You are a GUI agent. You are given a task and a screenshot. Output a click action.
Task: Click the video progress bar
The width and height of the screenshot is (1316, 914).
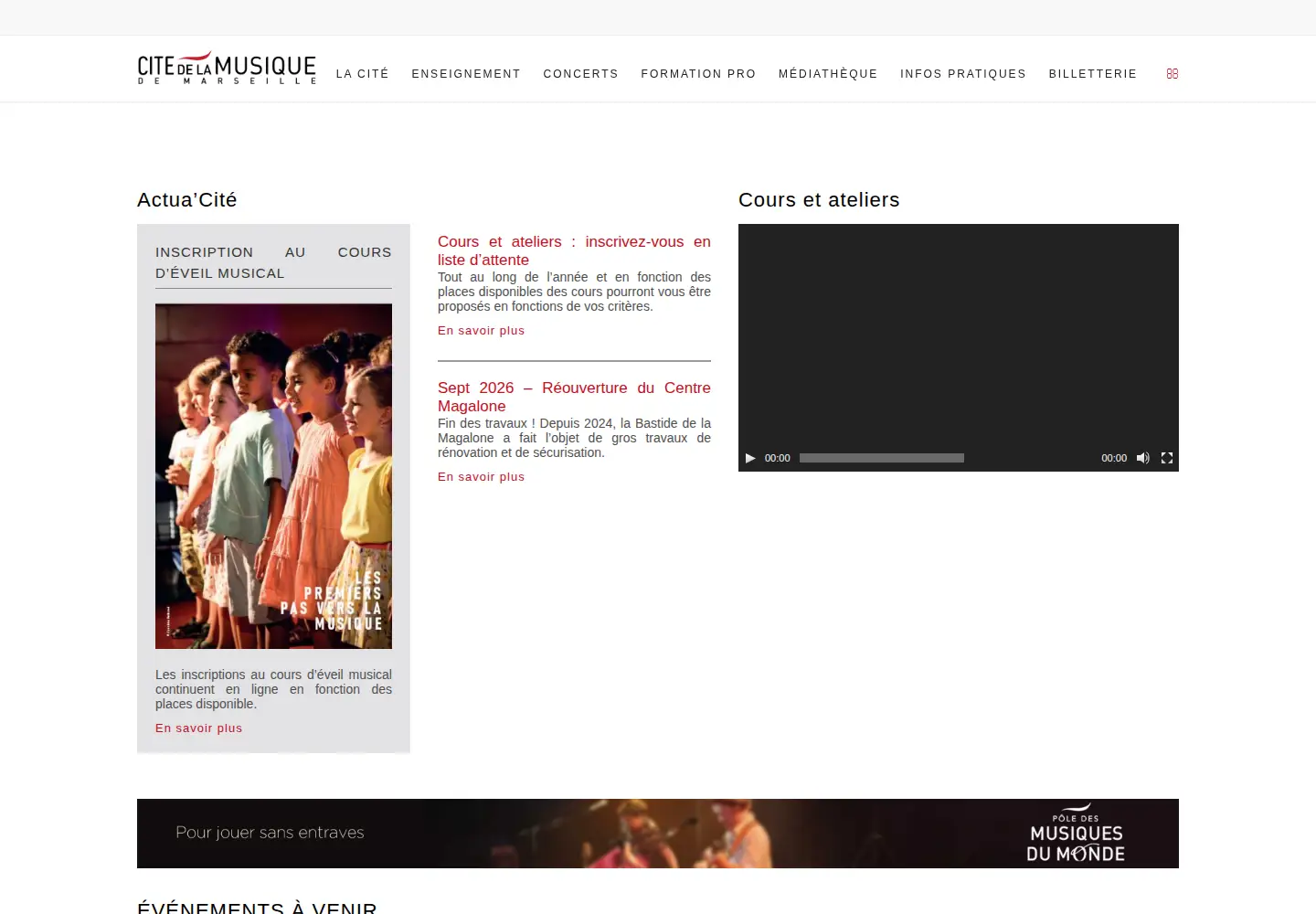tap(882, 458)
